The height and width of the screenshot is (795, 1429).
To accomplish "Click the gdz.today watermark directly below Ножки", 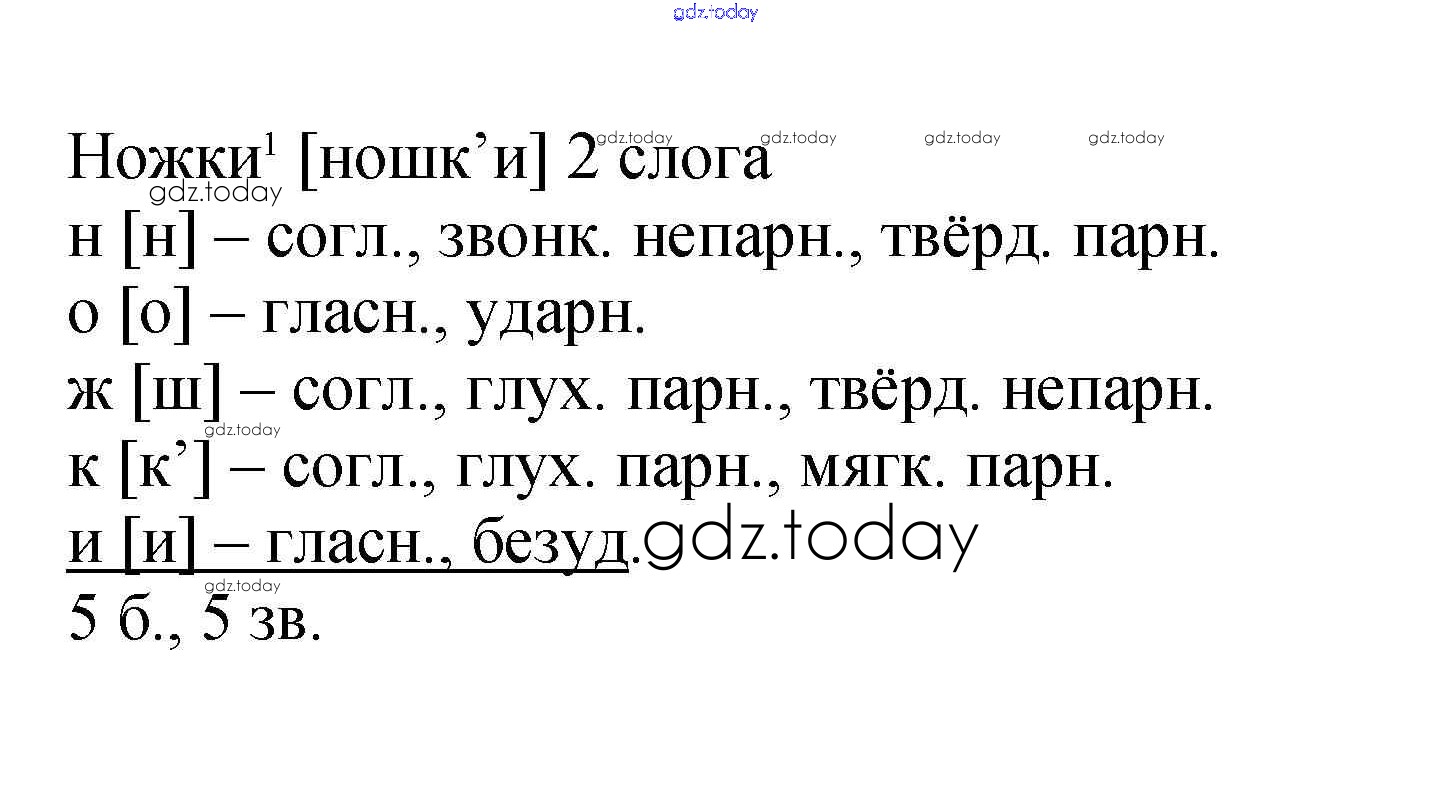I will point(215,192).
